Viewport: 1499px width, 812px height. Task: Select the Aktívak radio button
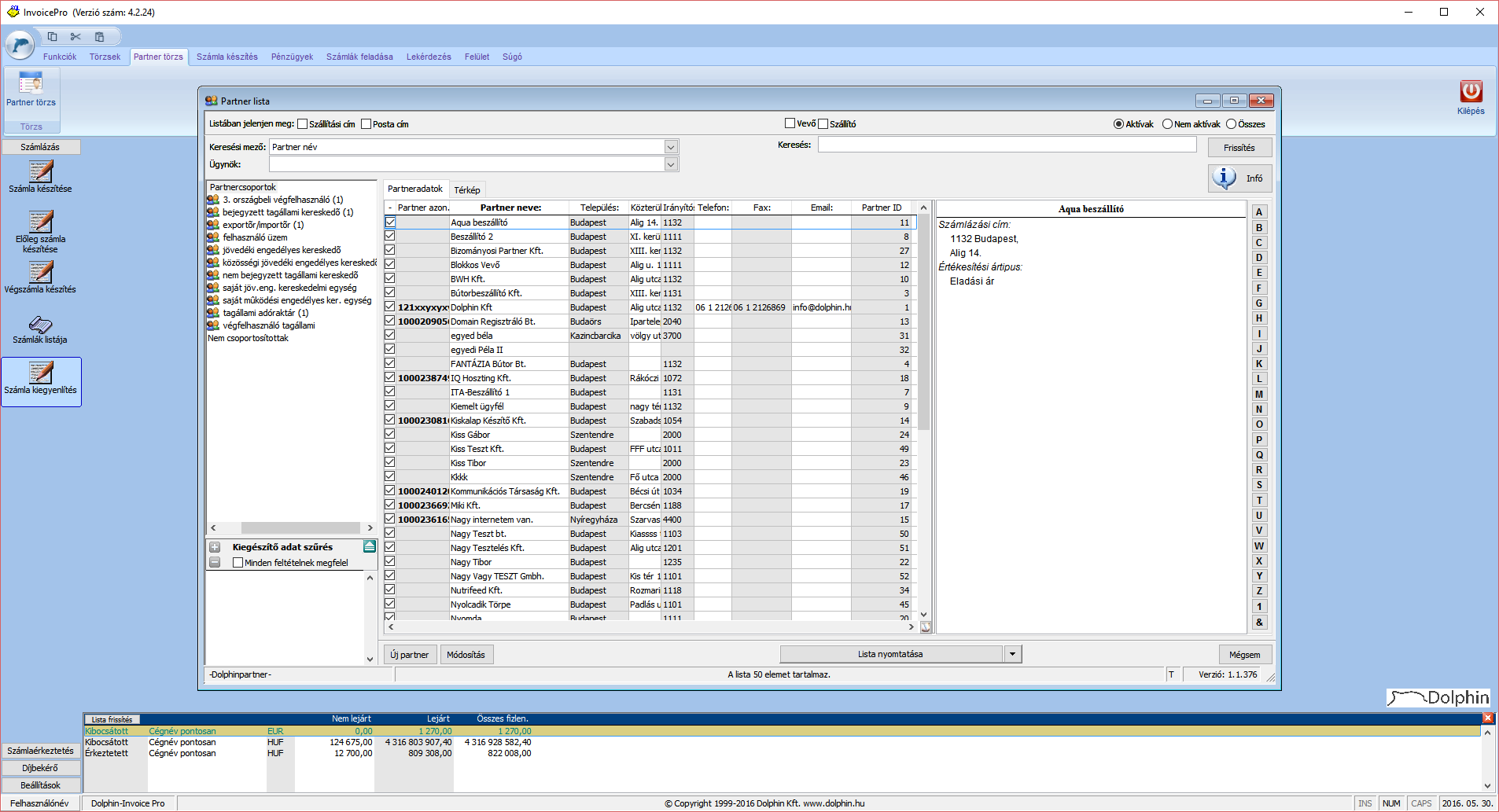click(1118, 124)
